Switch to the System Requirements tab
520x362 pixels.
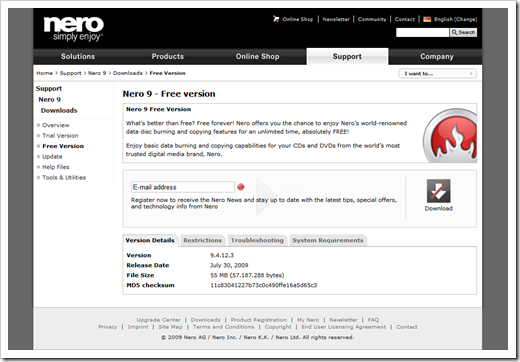point(328,240)
